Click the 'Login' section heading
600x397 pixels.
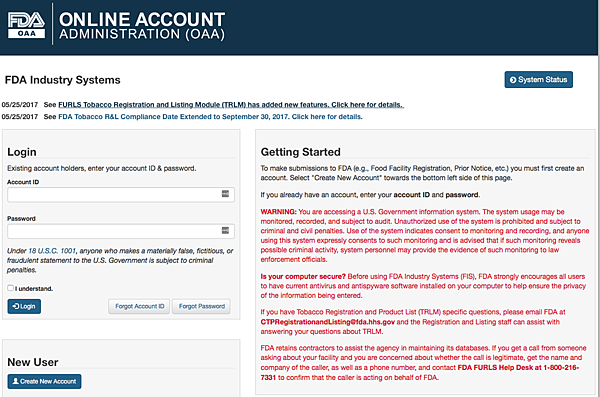pyautogui.click(x=22, y=152)
